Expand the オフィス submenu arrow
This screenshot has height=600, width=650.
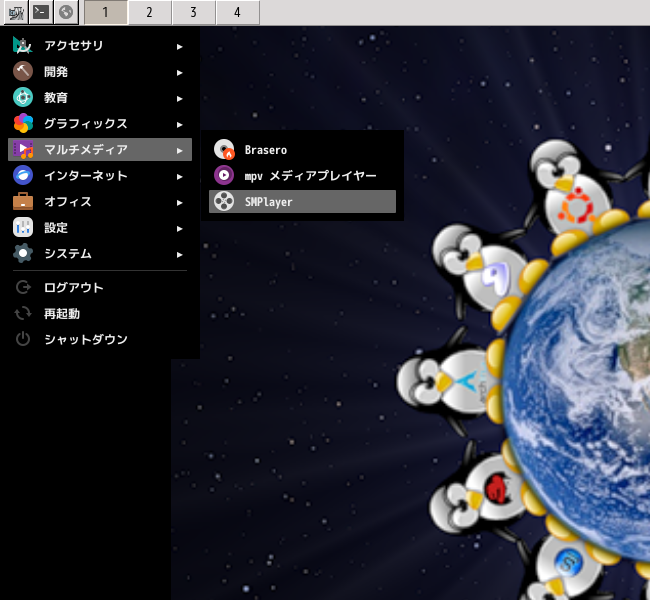pos(179,203)
